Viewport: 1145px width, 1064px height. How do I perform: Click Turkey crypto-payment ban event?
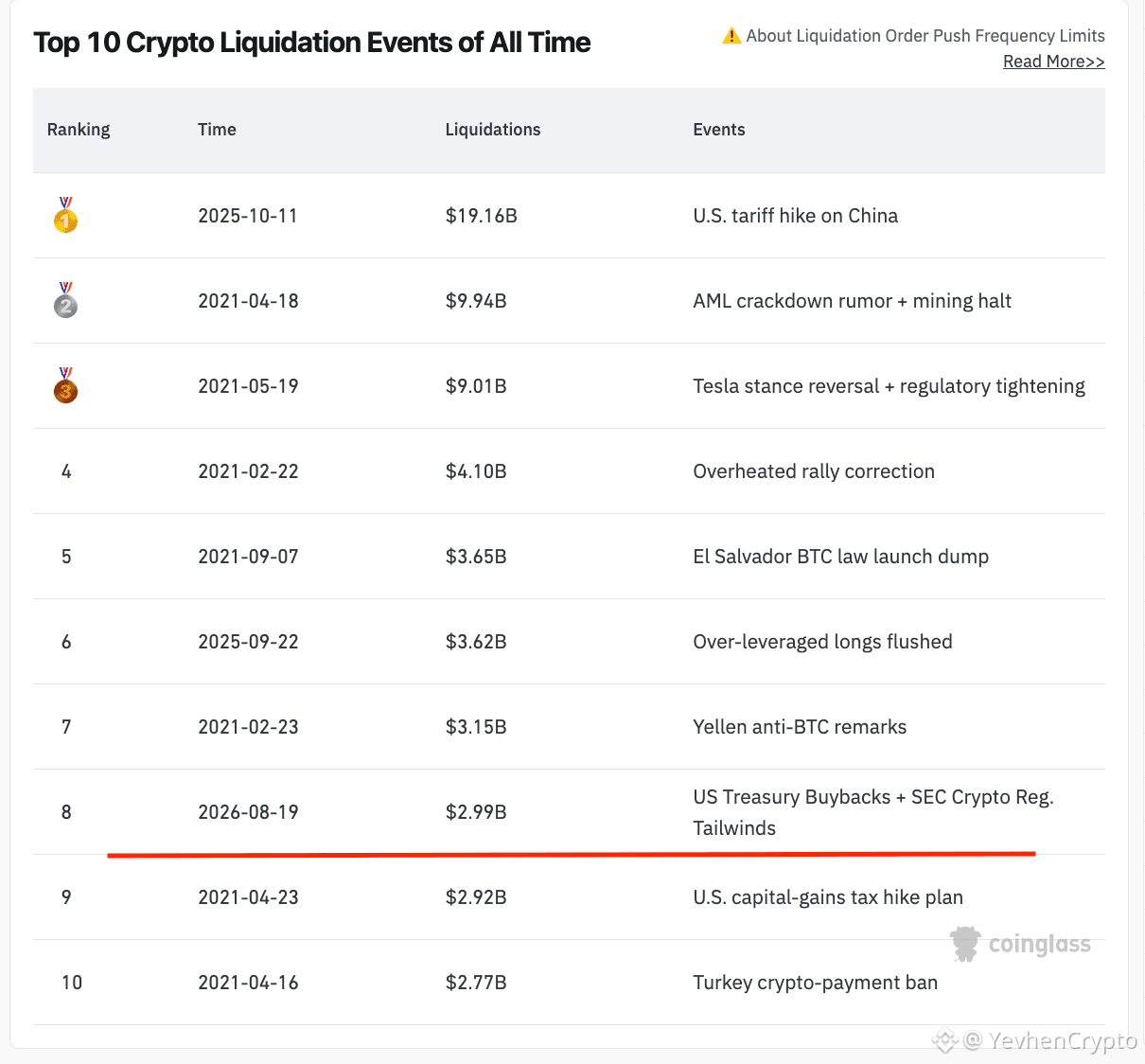816,983
